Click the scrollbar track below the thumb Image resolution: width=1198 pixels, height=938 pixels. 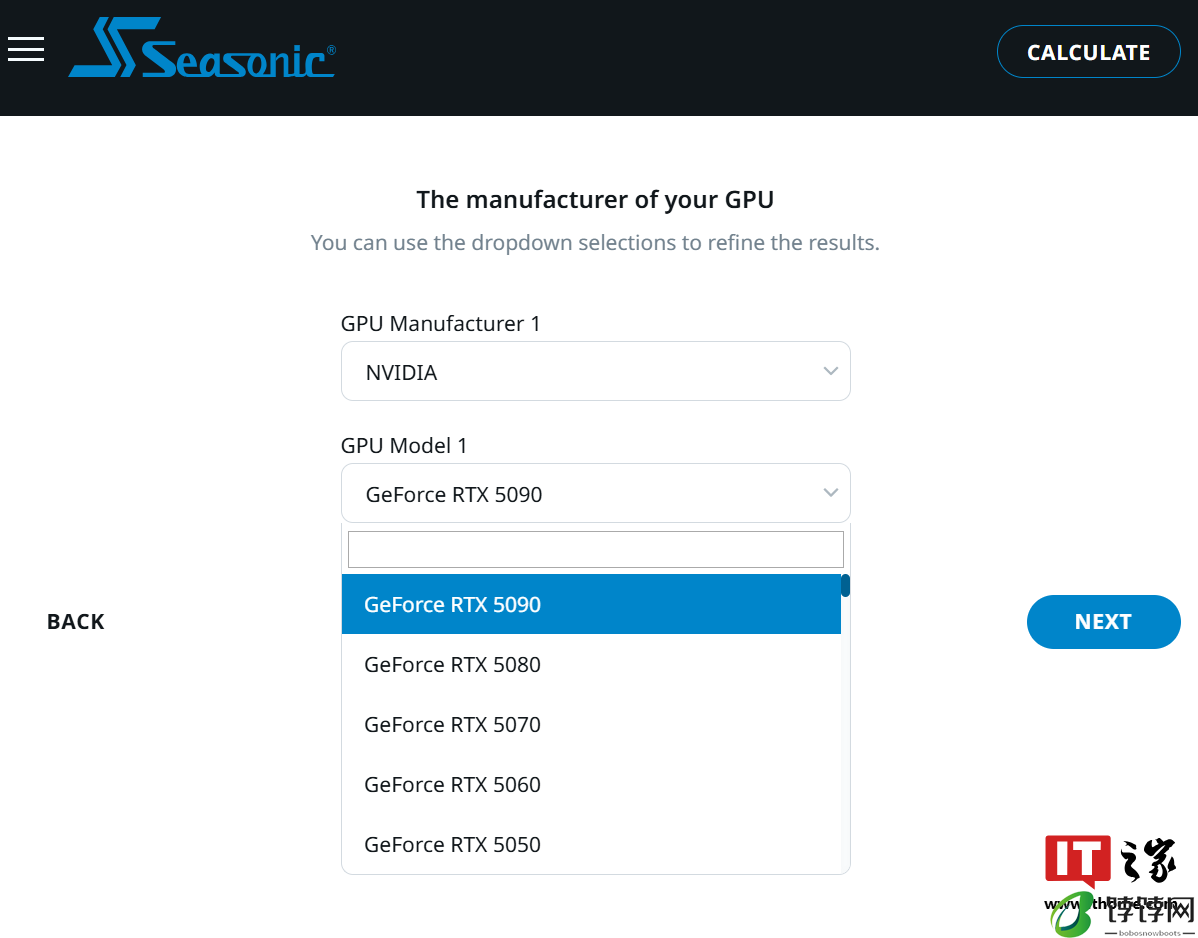tap(845, 733)
